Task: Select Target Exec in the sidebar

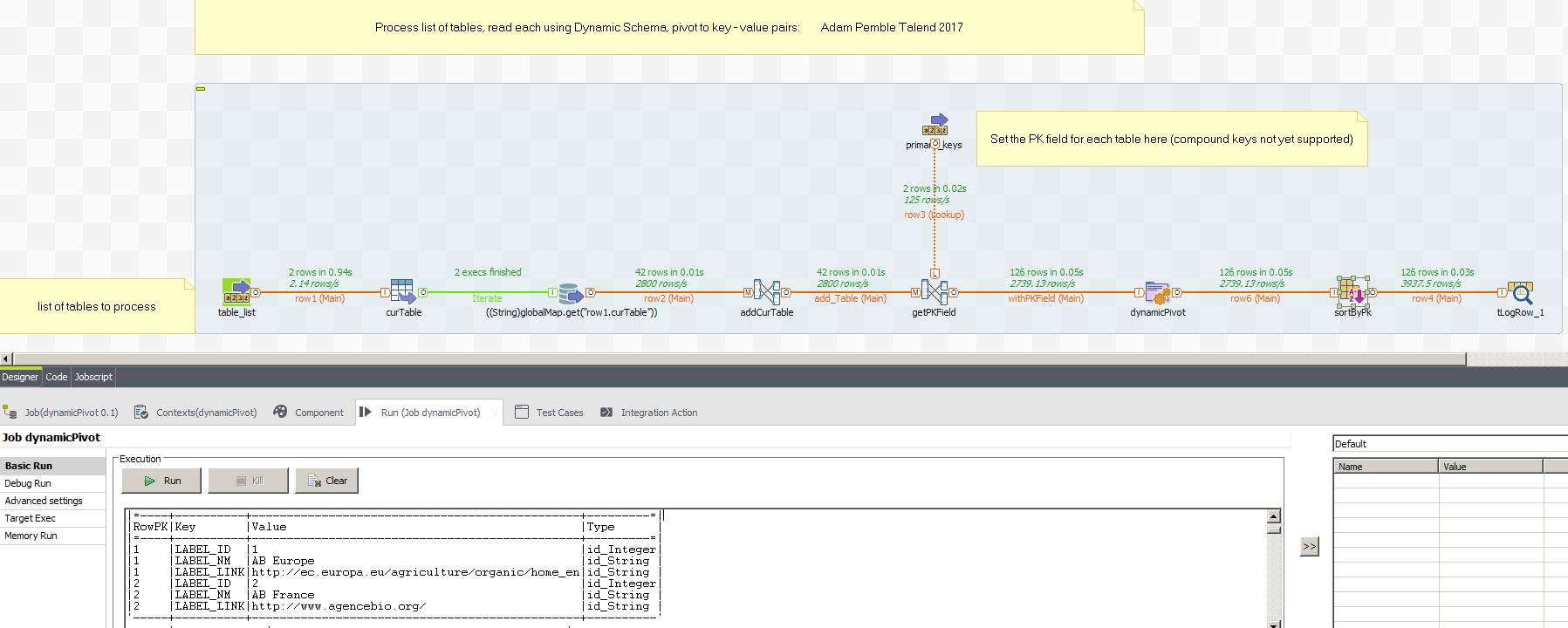Action: pos(52,518)
